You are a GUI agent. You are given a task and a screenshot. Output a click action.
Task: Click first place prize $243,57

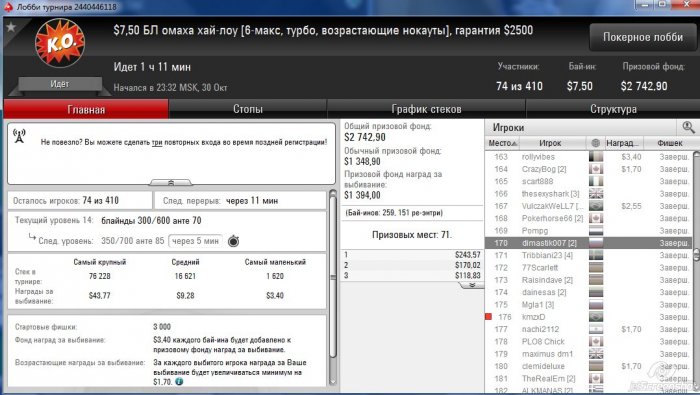pyautogui.click(x=467, y=255)
